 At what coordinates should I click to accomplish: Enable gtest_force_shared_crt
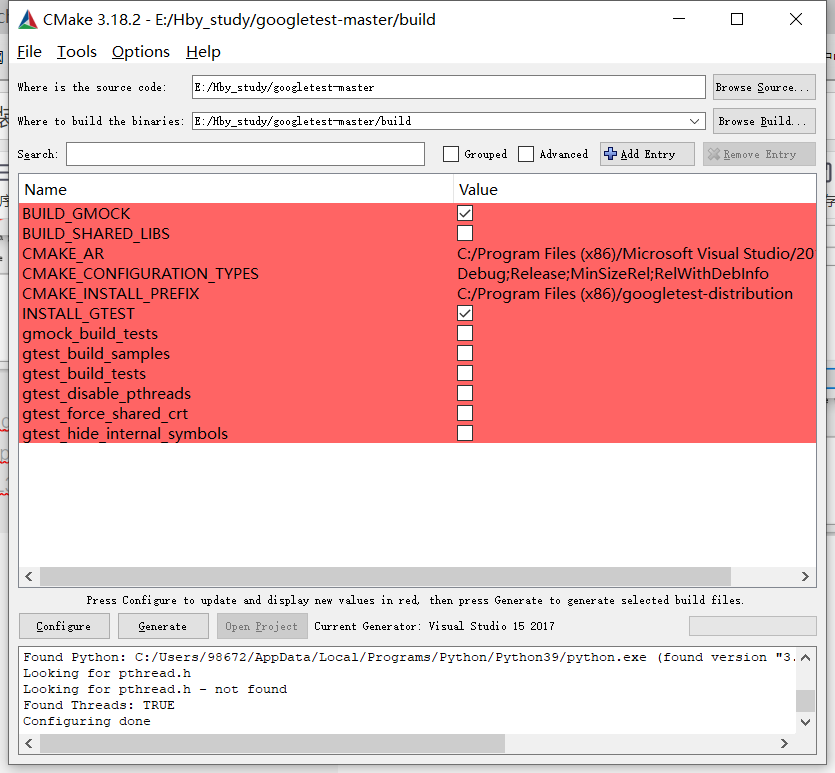[x=464, y=413]
